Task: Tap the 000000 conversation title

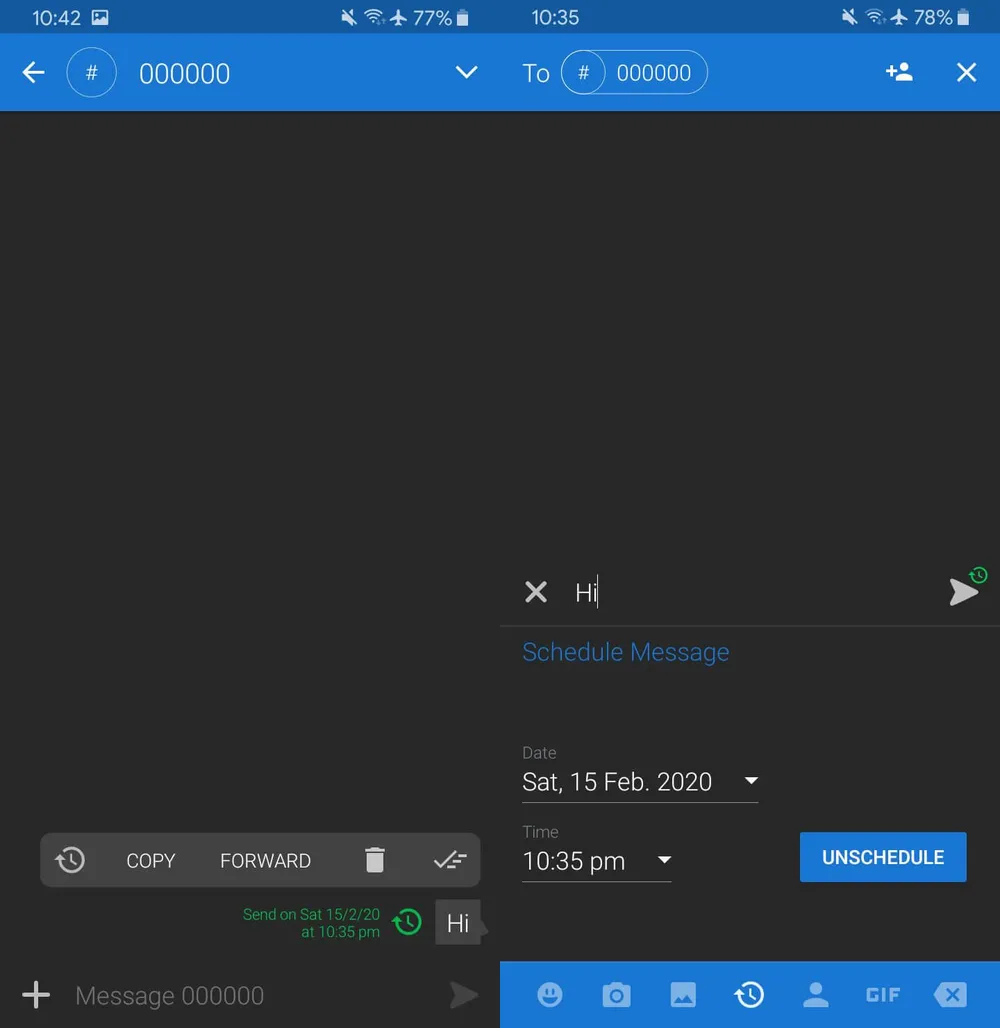Action: [184, 73]
